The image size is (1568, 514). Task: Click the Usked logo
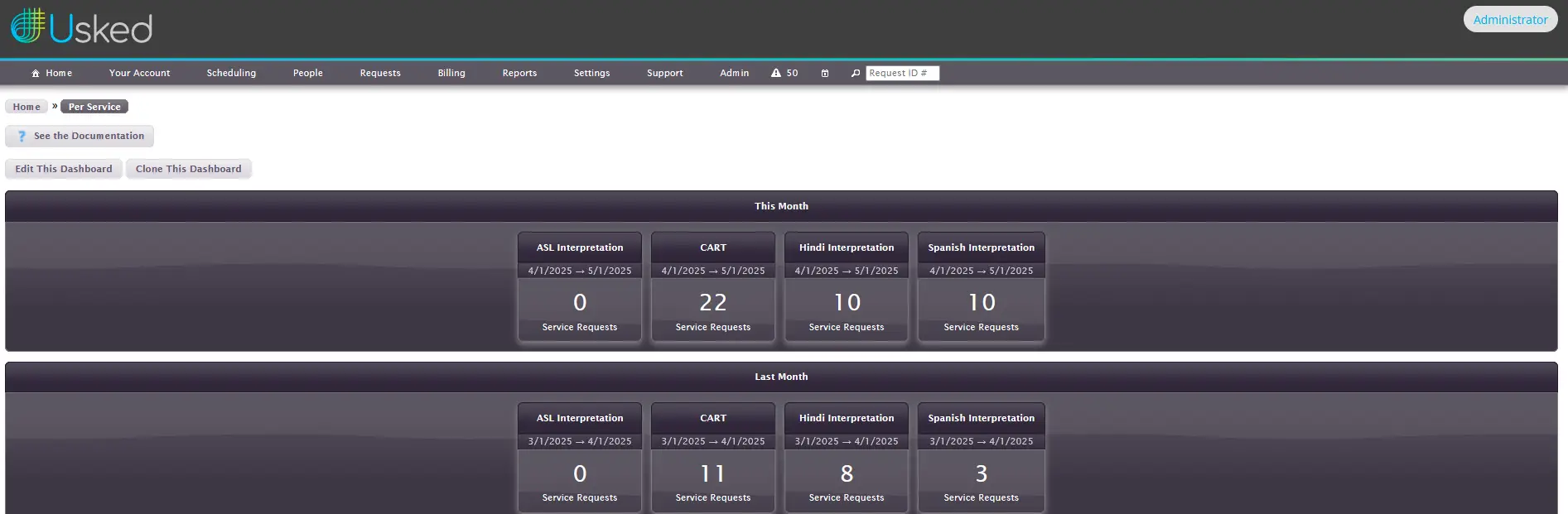[x=81, y=27]
